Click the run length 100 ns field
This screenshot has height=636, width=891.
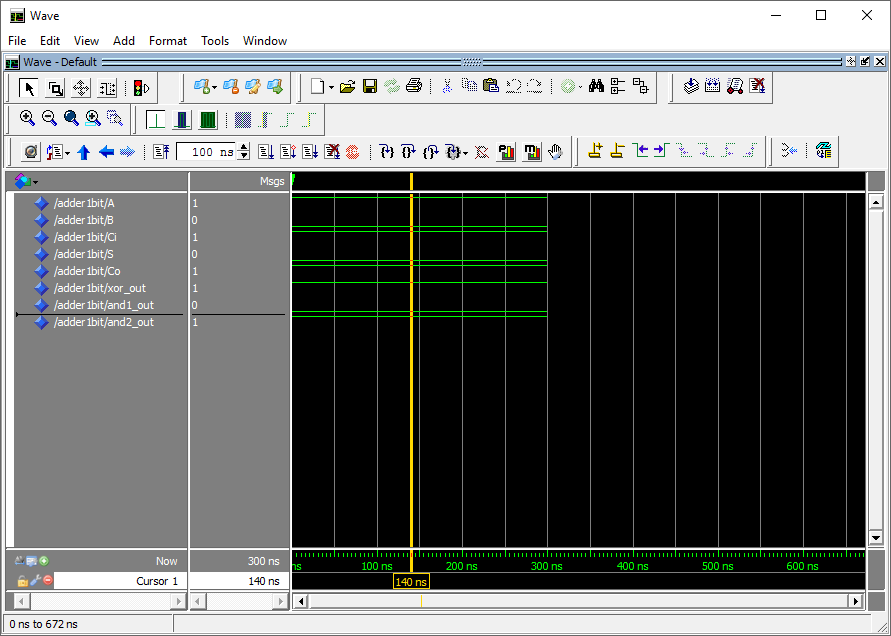coord(207,152)
